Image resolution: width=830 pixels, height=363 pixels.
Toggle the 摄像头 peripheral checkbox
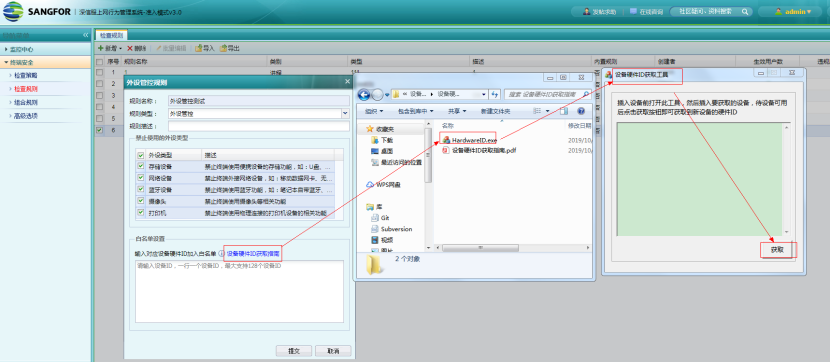[140, 201]
